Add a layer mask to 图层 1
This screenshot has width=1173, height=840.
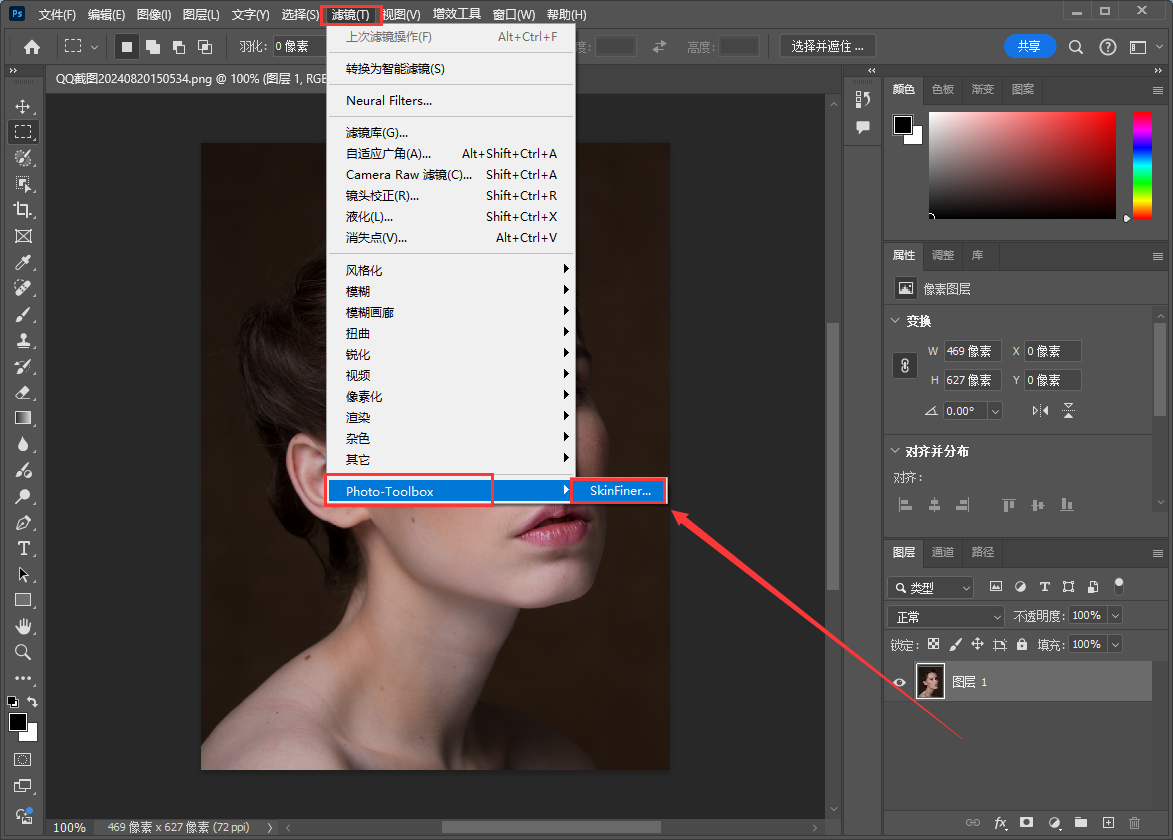point(1027,823)
